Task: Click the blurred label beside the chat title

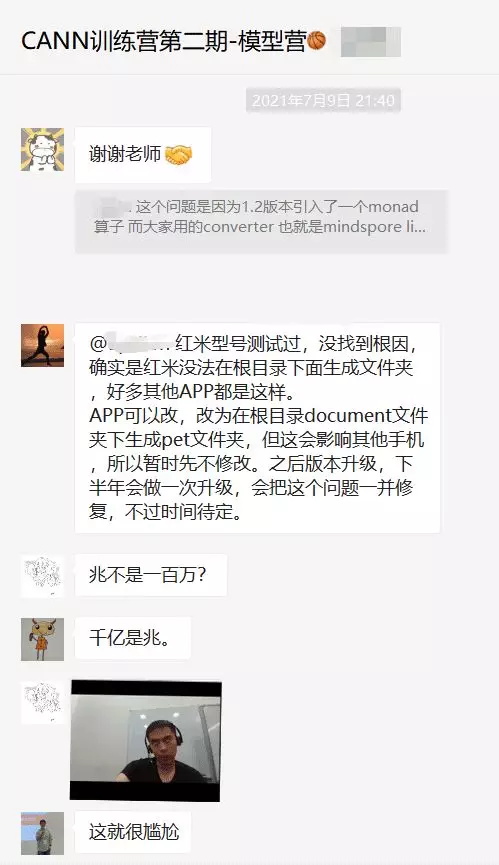Action: pyautogui.click(x=371, y=41)
